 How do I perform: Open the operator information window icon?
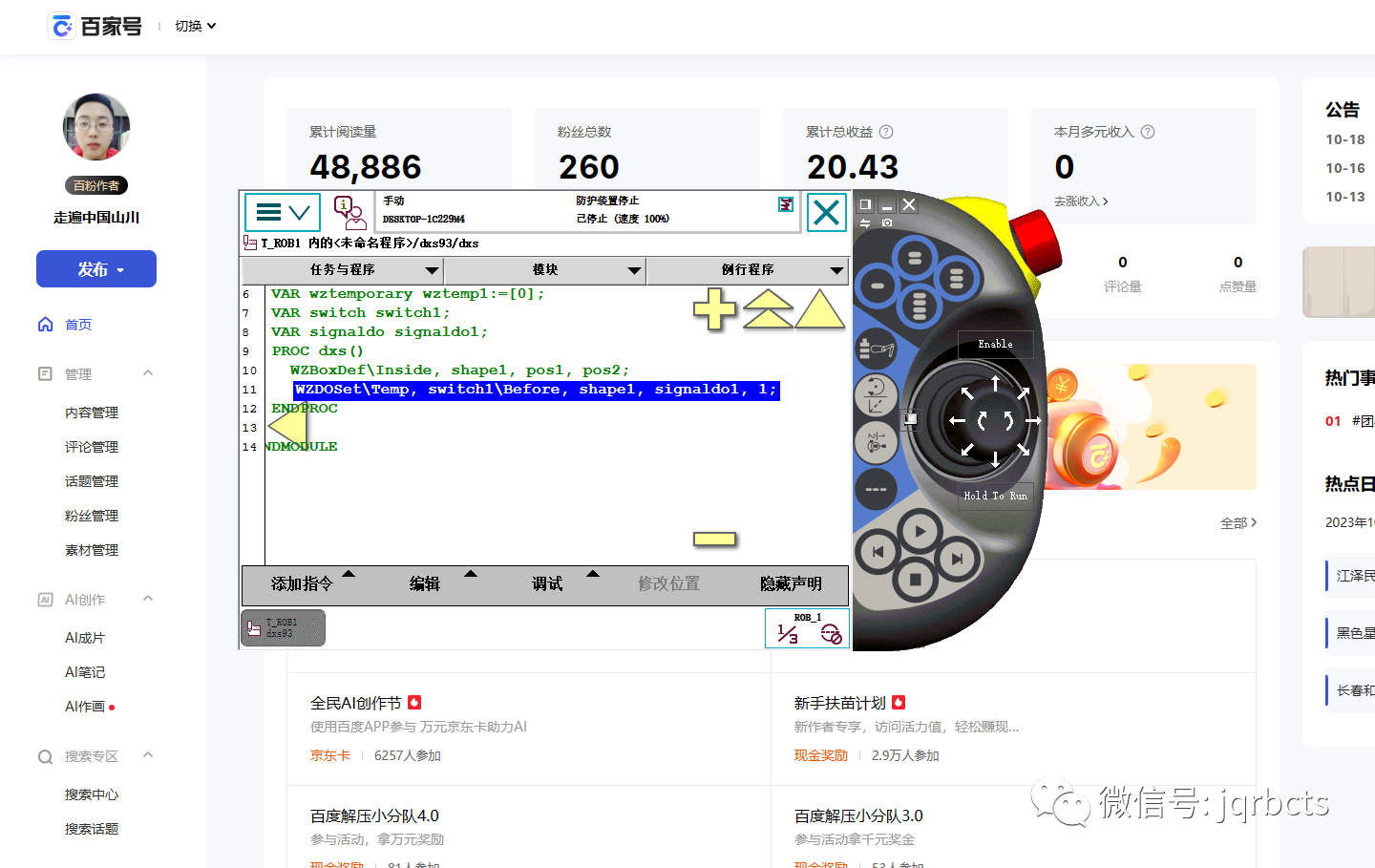click(349, 212)
